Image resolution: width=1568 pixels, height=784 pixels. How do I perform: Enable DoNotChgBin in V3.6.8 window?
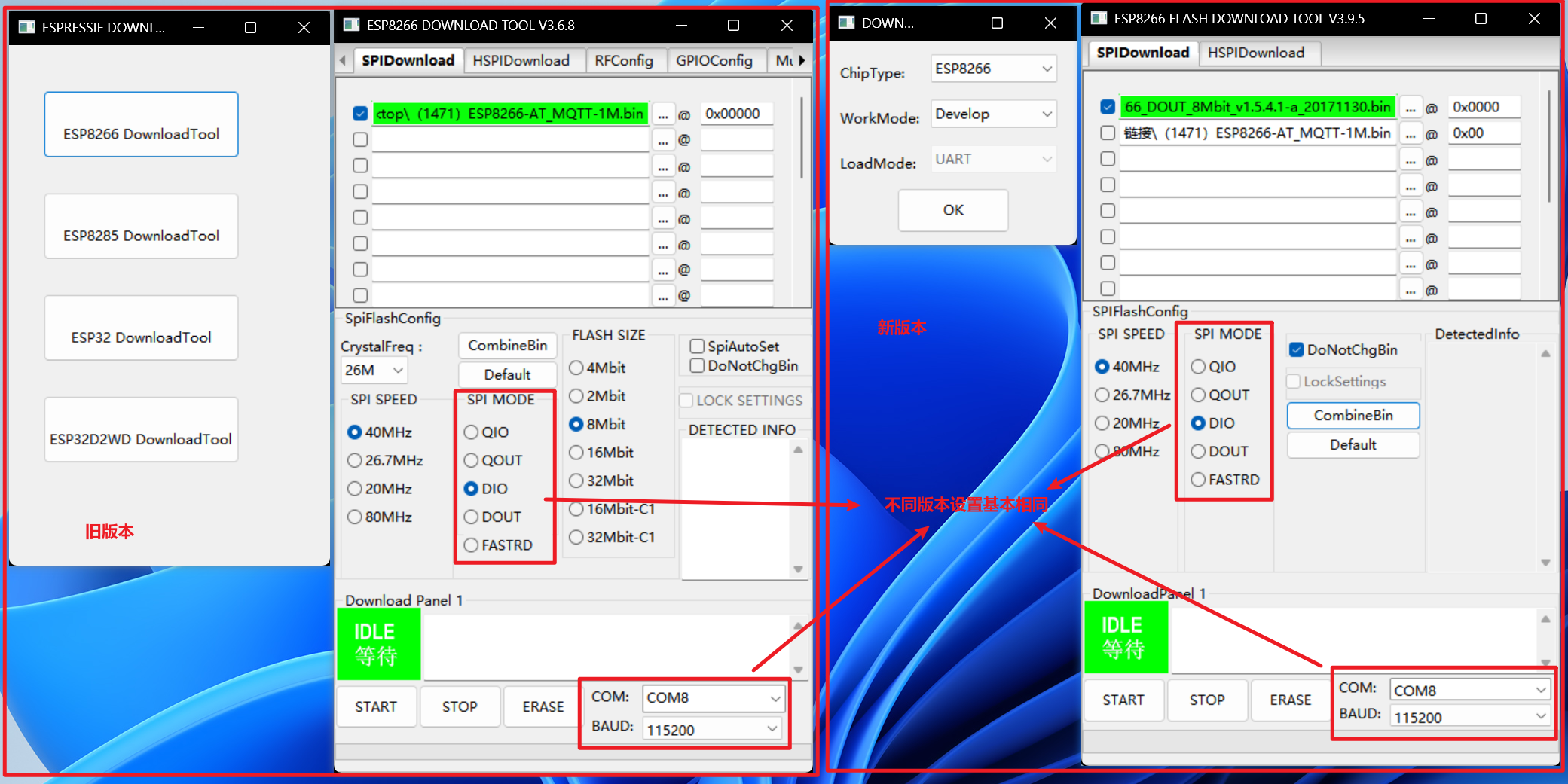744,365
